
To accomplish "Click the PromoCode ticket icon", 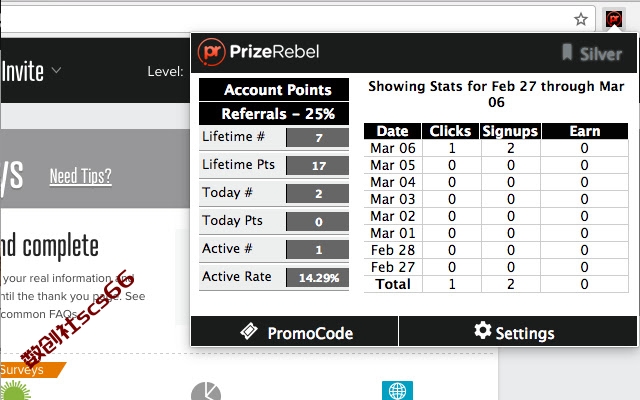I will [249, 331].
